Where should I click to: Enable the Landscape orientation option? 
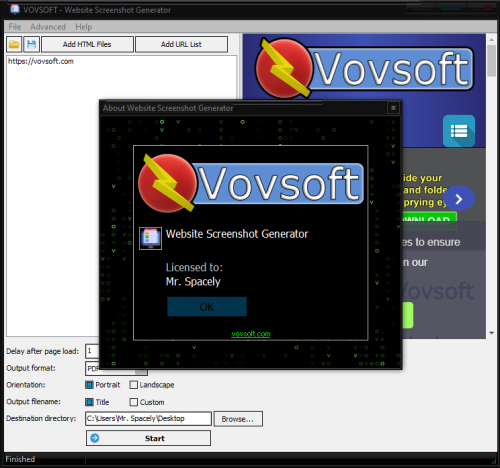coord(152,385)
